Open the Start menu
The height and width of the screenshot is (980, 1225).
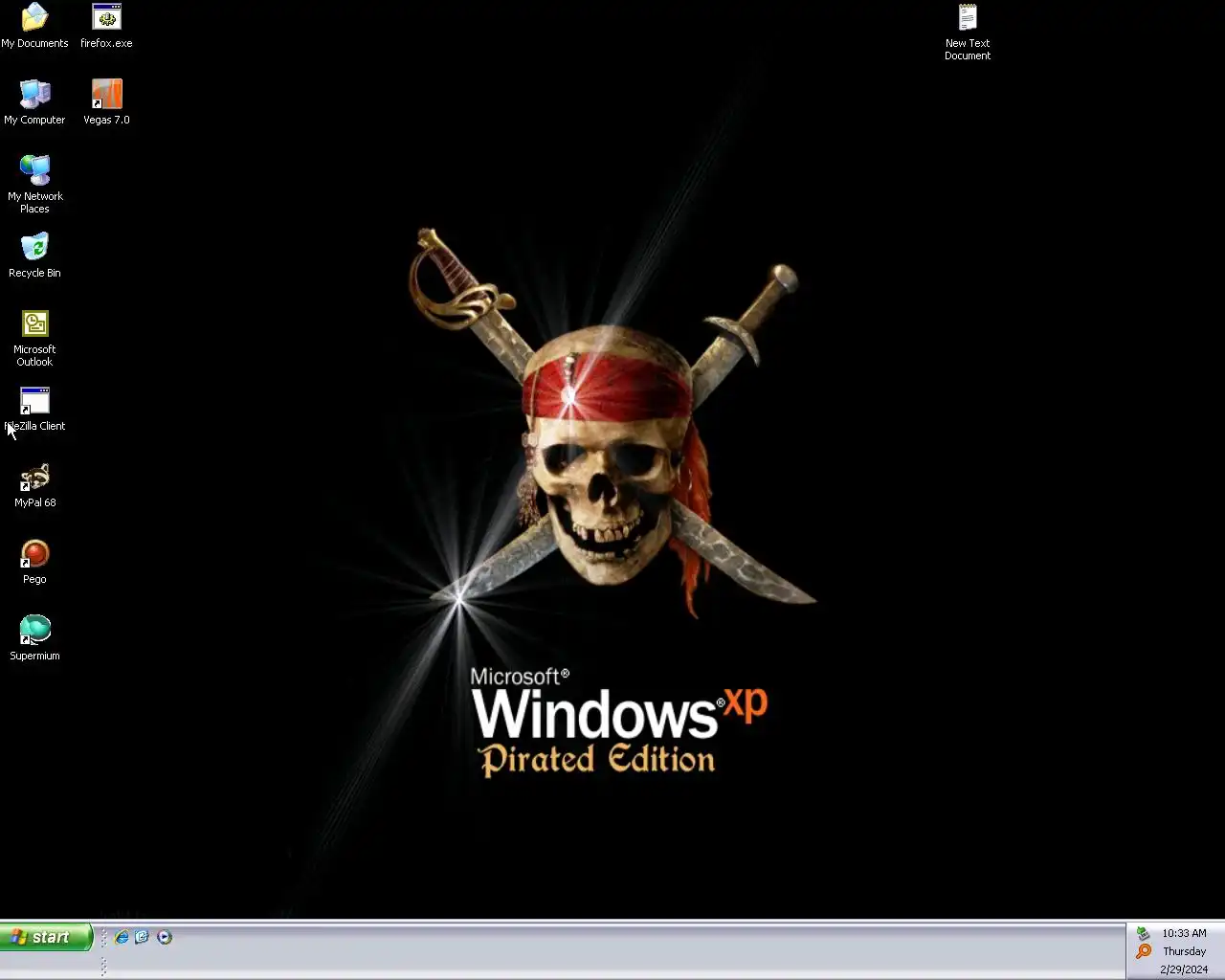pyautogui.click(x=46, y=937)
